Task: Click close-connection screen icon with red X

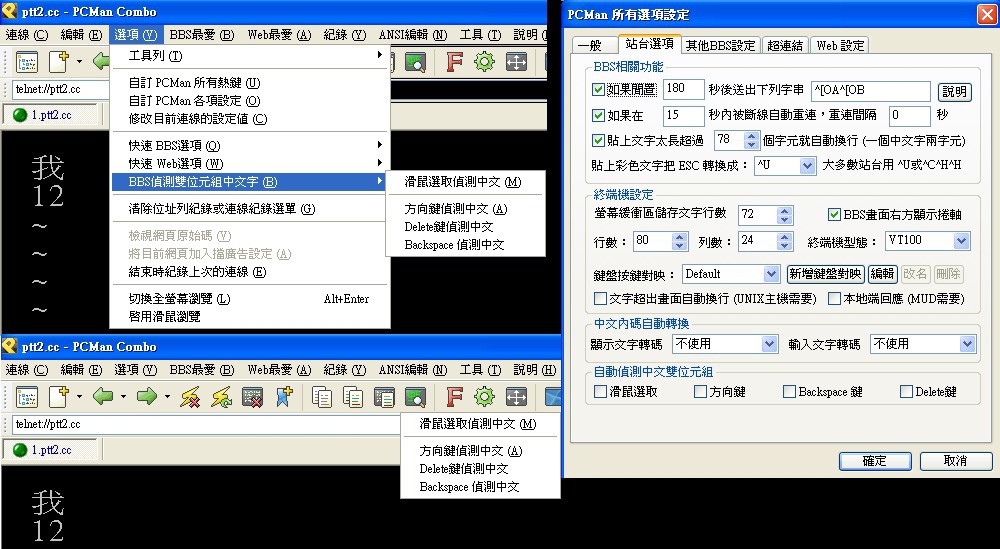Action: click(253, 397)
